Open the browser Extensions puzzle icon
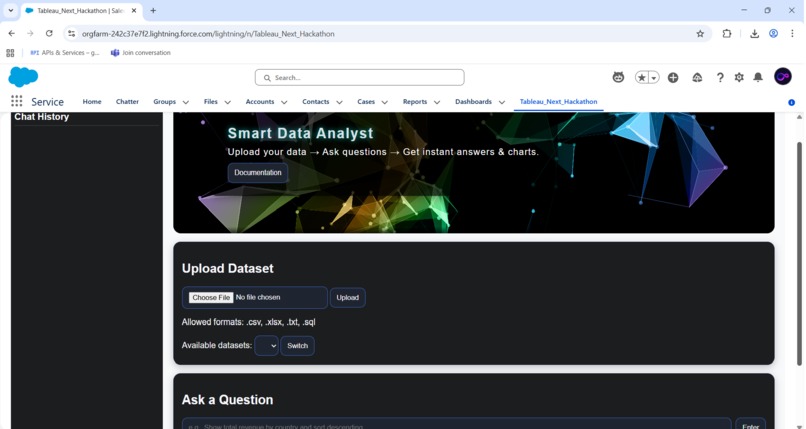 [x=726, y=33]
